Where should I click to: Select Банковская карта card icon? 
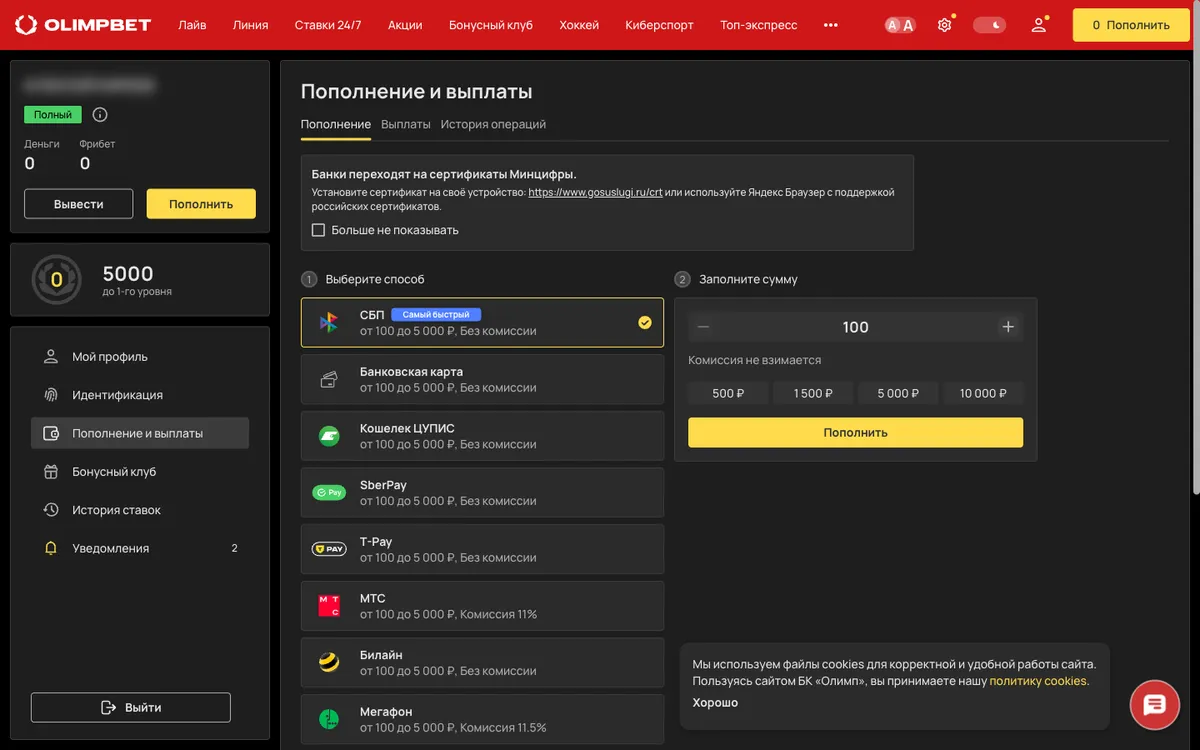[x=329, y=379]
